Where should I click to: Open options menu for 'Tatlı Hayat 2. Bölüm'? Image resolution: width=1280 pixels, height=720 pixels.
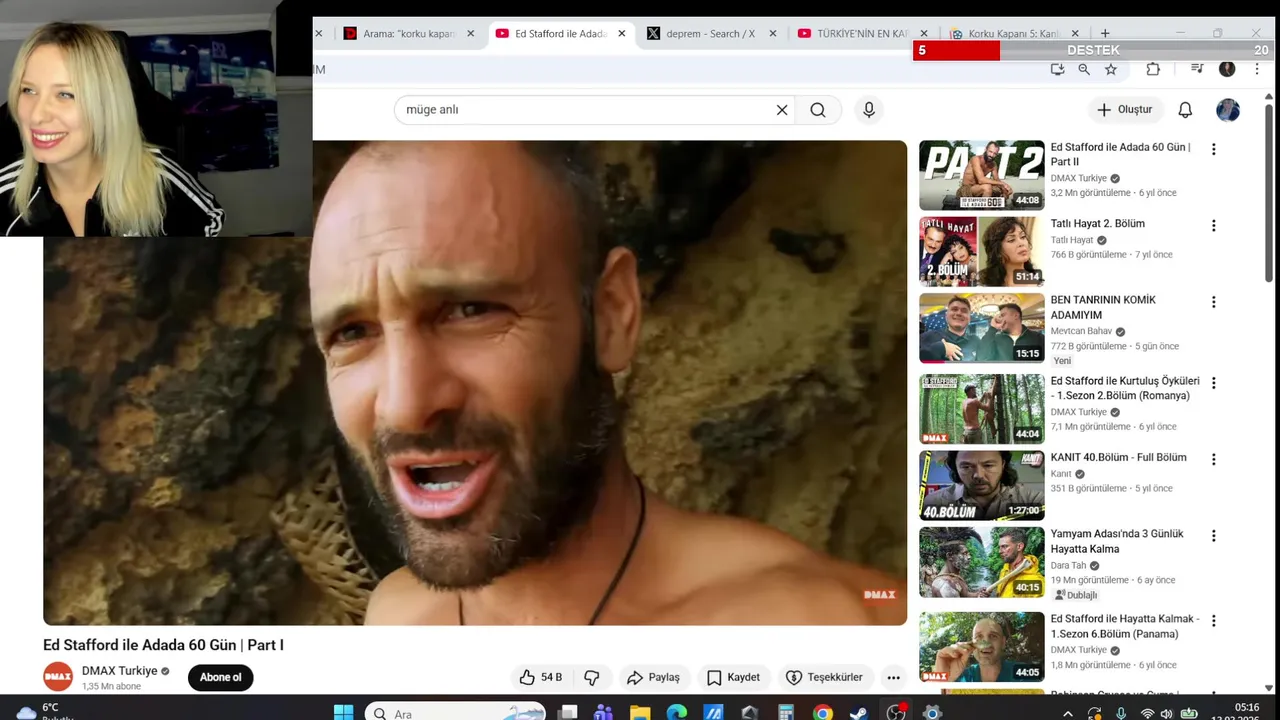click(1214, 226)
